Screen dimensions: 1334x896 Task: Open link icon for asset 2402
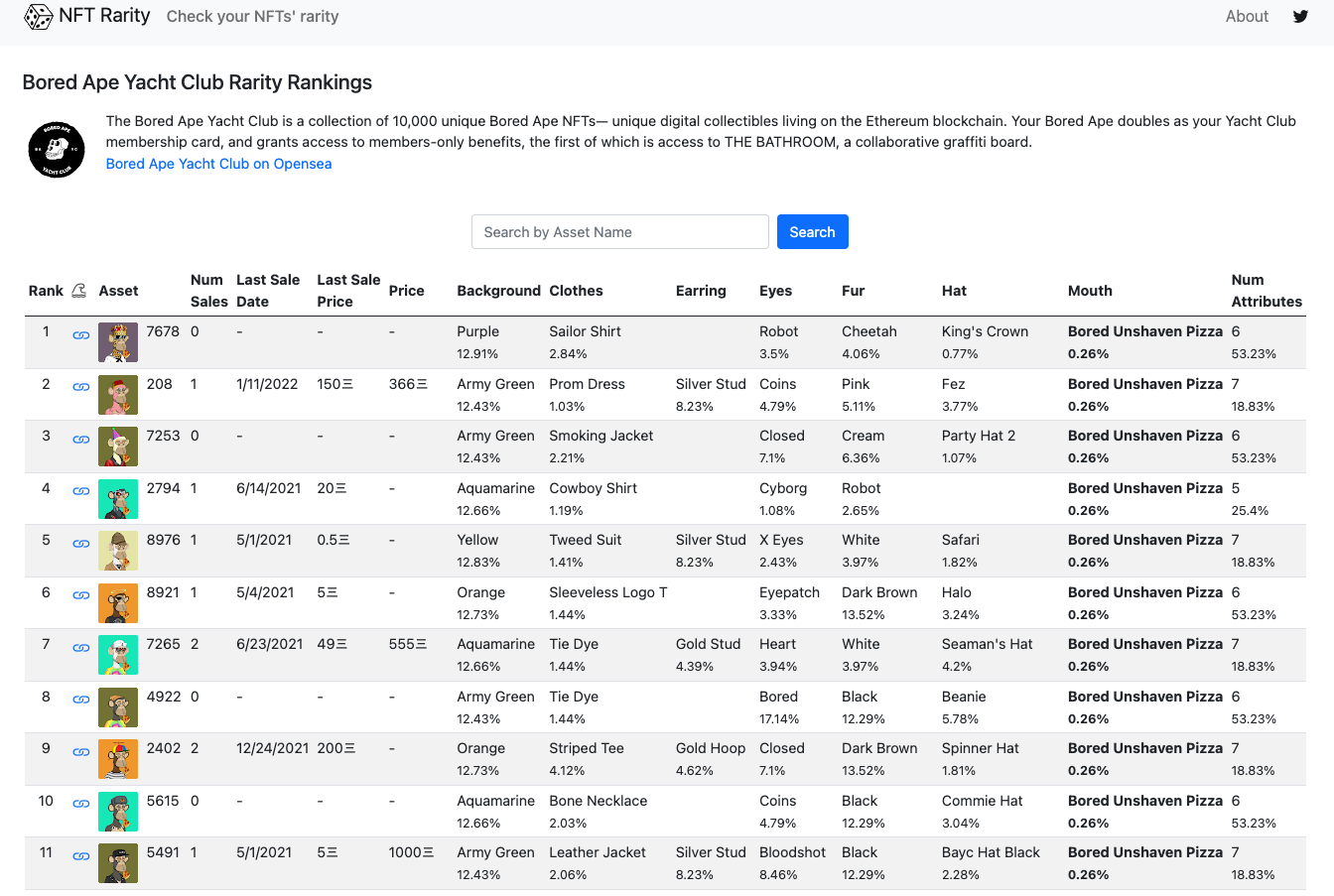click(x=81, y=752)
